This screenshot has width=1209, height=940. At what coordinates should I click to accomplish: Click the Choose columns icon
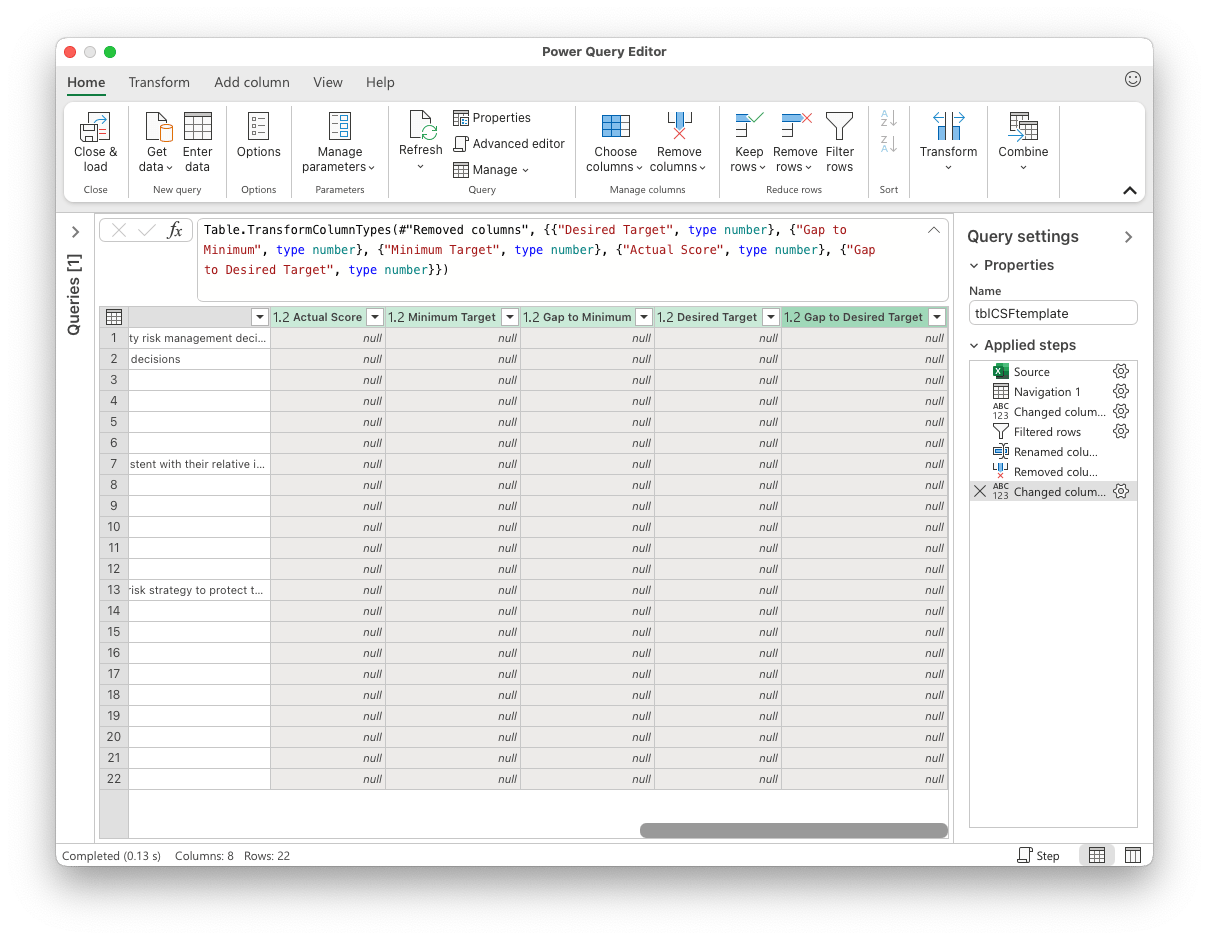click(615, 126)
